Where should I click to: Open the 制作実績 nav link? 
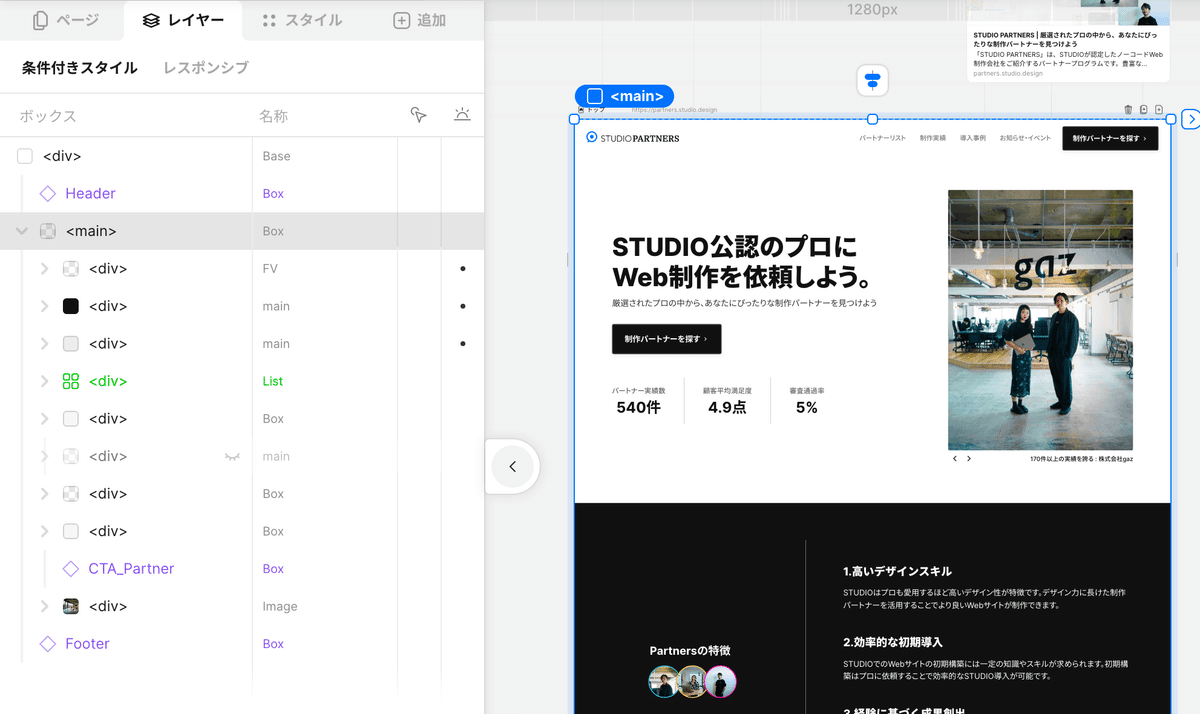(x=933, y=138)
